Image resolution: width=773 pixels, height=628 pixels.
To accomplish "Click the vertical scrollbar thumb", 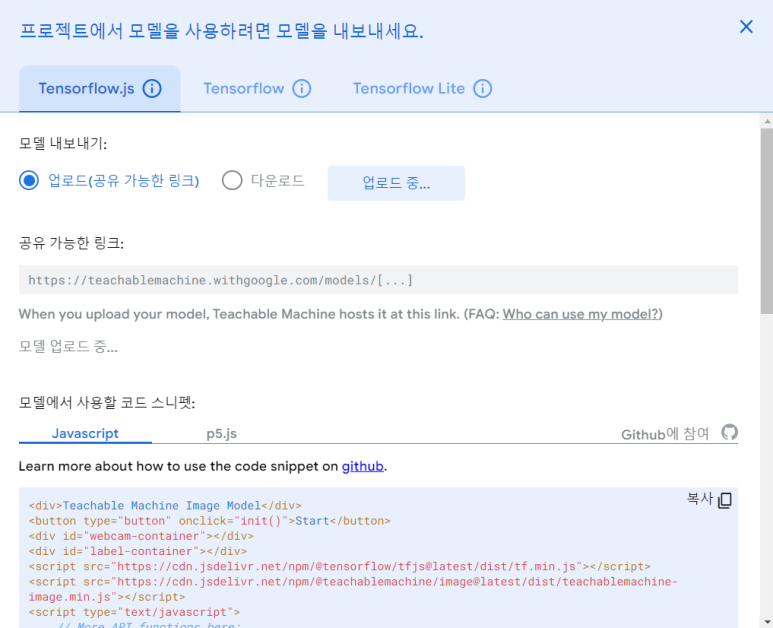I will click(767, 221).
